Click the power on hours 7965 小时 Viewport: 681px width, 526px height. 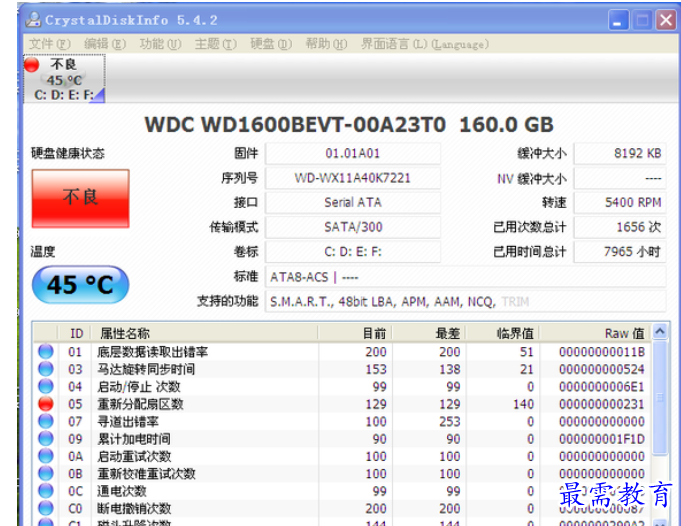coord(620,252)
